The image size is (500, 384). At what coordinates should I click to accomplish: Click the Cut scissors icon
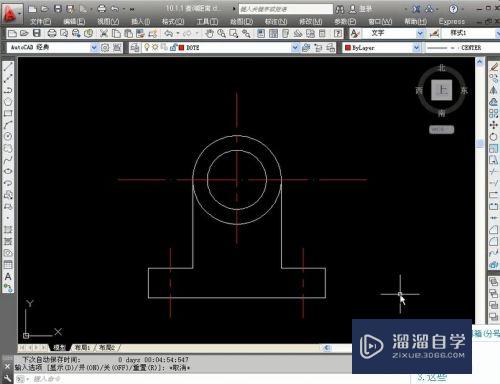point(104,33)
